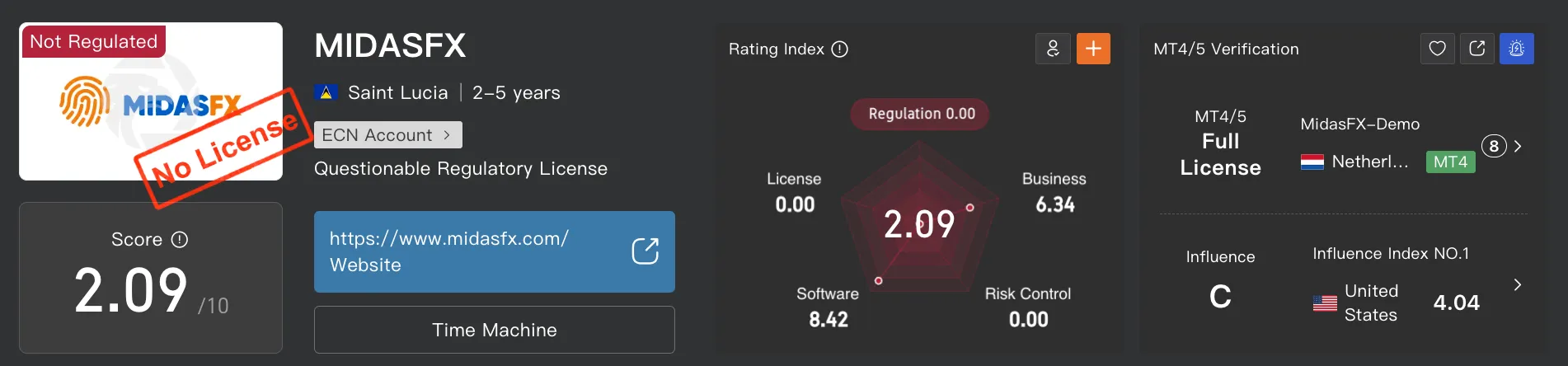Expand the Influence Index chevron
This screenshot has width=1568, height=366.
tap(1518, 284)
